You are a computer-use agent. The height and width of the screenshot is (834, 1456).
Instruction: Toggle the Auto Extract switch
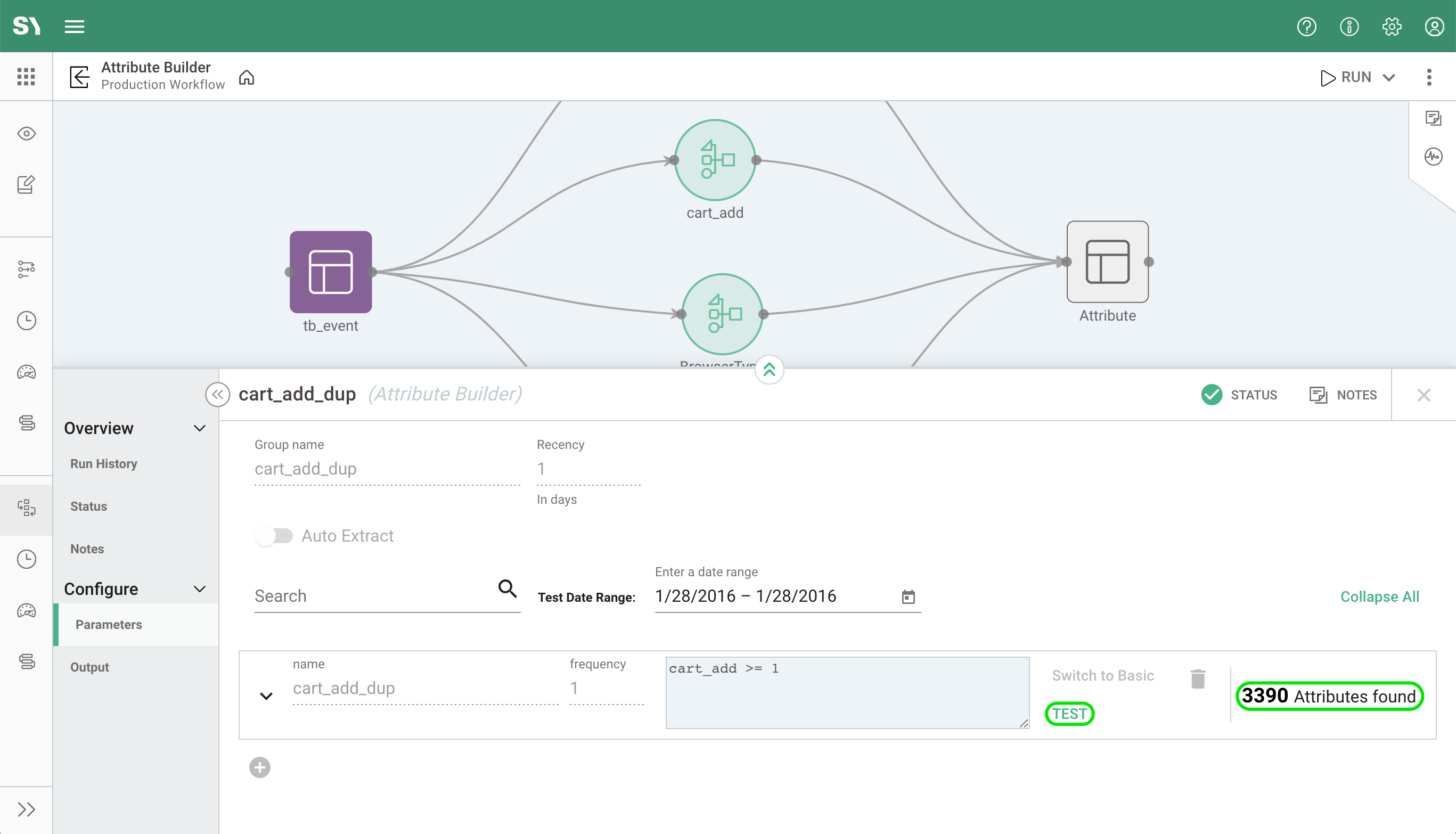coord(274,536)
